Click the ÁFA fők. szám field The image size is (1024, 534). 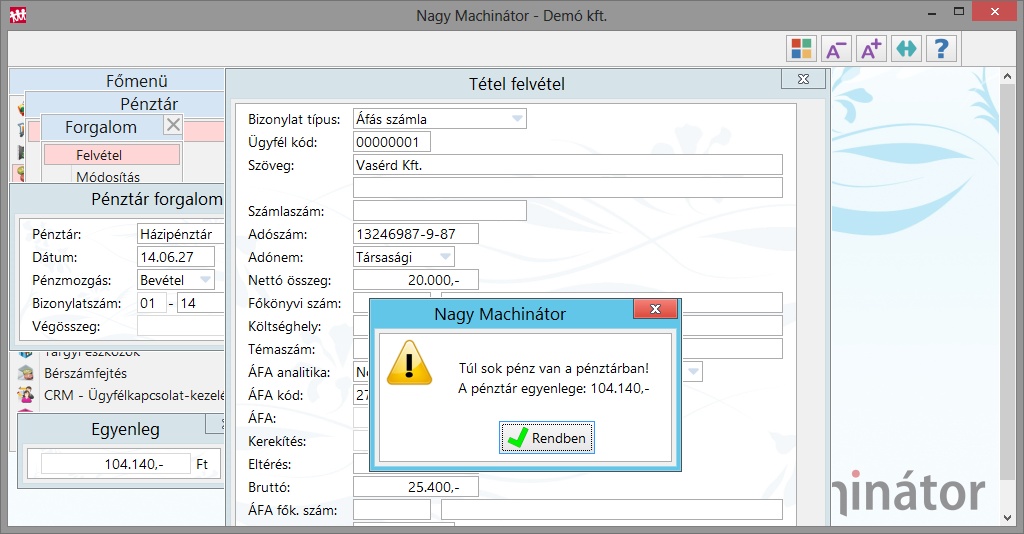[392, 509]
